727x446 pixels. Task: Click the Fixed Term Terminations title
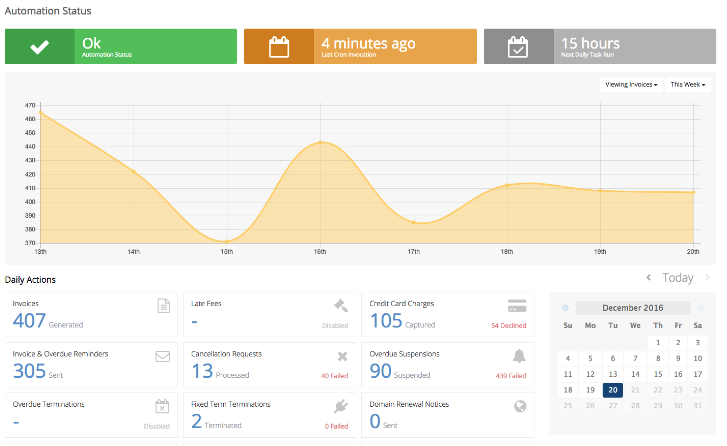pos(230,404)
